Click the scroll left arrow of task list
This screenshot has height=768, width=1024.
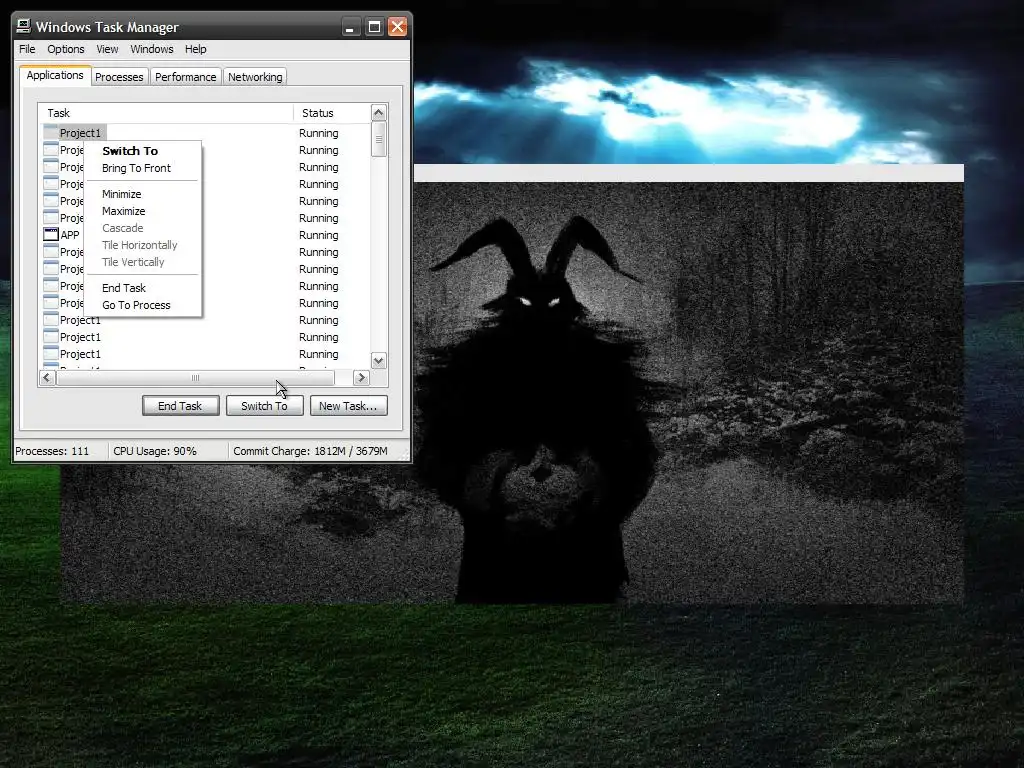coord(46,377)
